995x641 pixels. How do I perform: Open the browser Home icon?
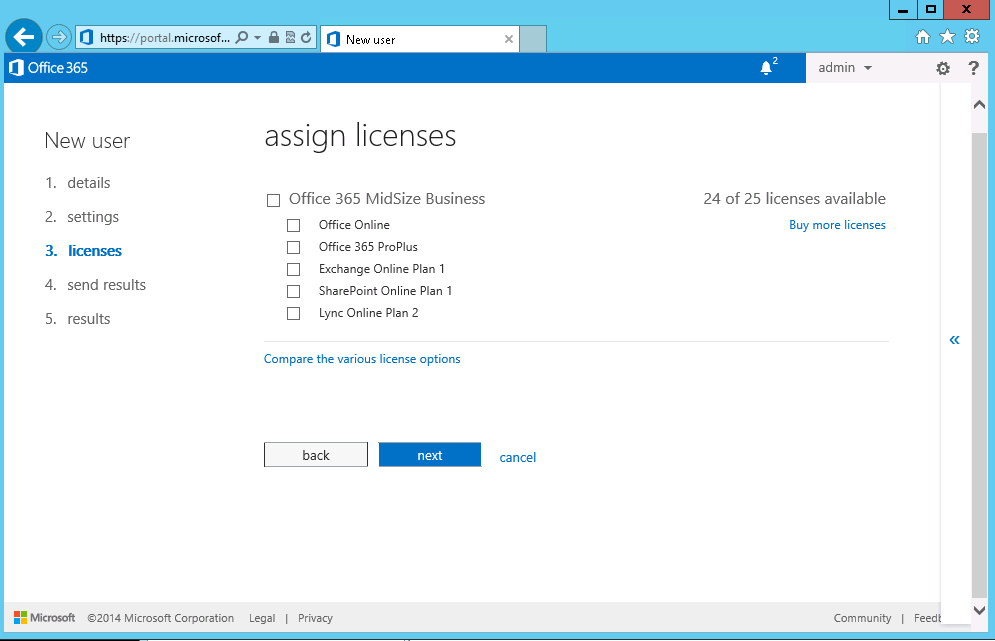coord(923,37)
